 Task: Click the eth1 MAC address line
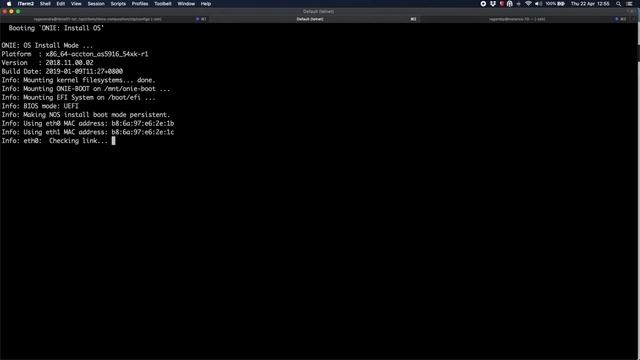pyautogui.click(x=88, y=132)
